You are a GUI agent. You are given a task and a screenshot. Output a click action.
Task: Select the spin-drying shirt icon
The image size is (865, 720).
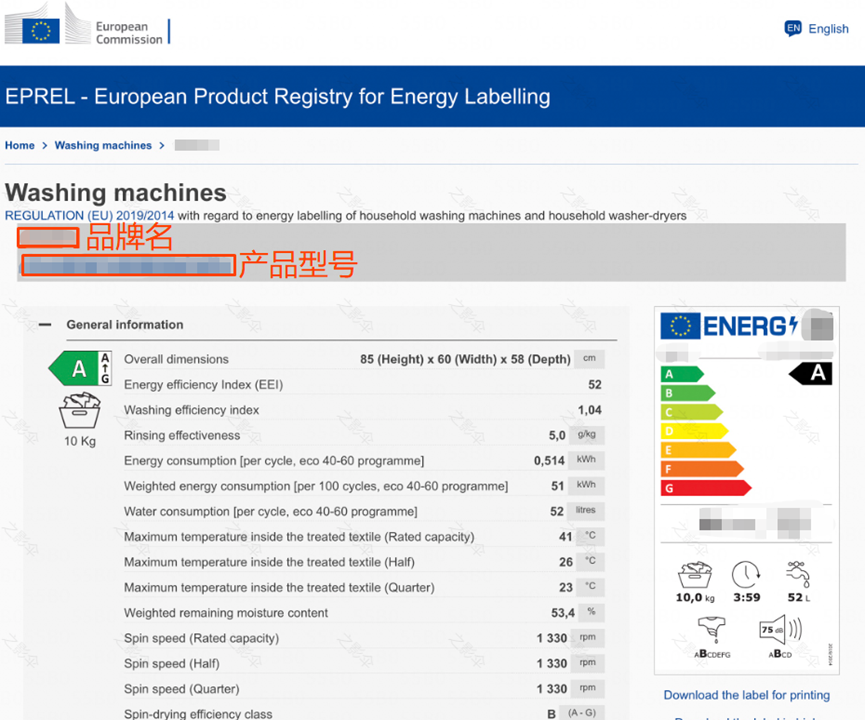(x=710, y=628)
